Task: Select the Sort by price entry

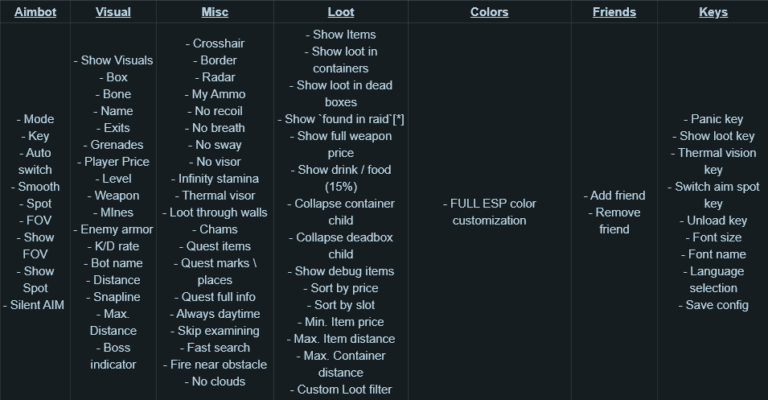Action: click(x=340, y=288)
